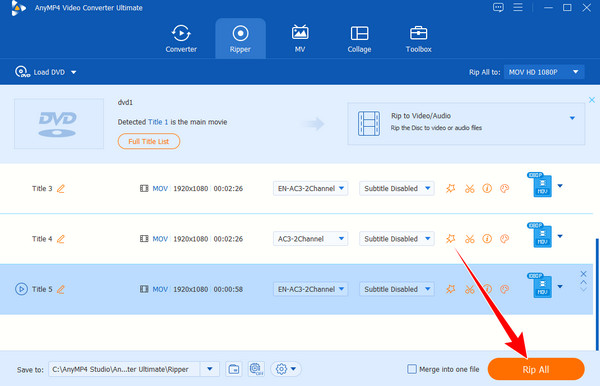Image resolution: width=600 pixels, height=386 pixels.
Task: Cut Title 4 with the scissors icon
Action: (470, 239)
